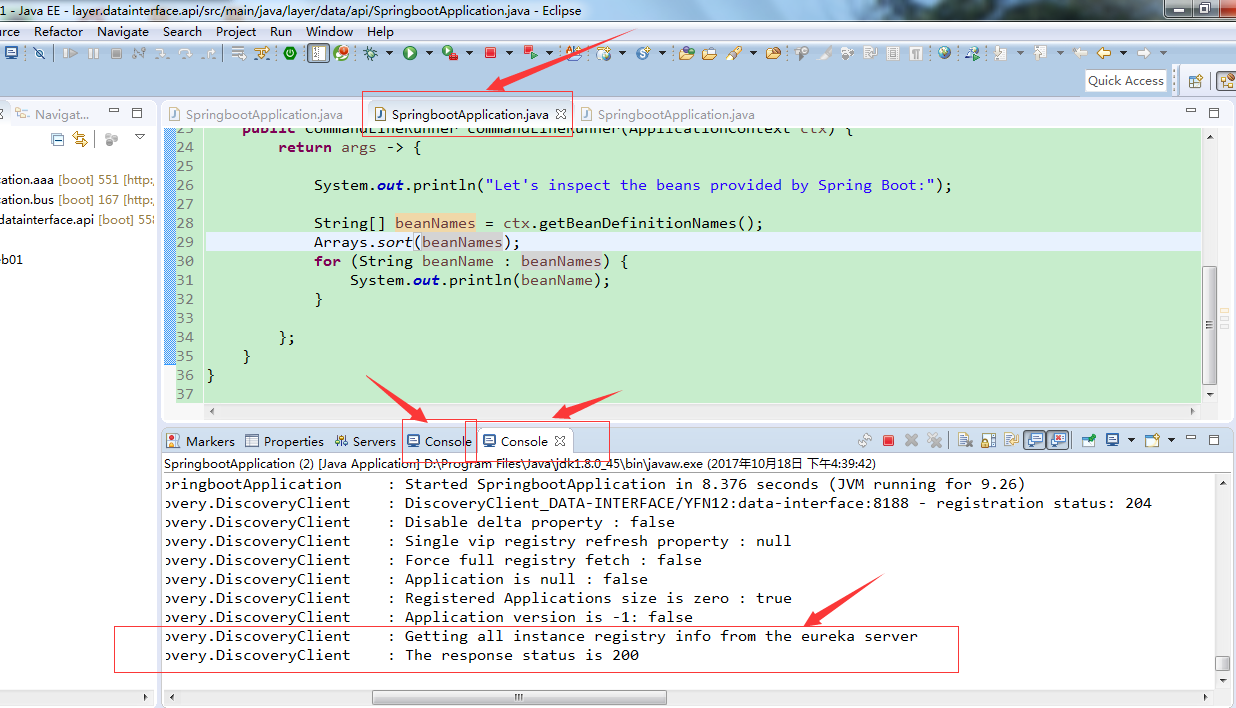
Task: Click the Open Console icon
Action: click(x=1152, y=440)
